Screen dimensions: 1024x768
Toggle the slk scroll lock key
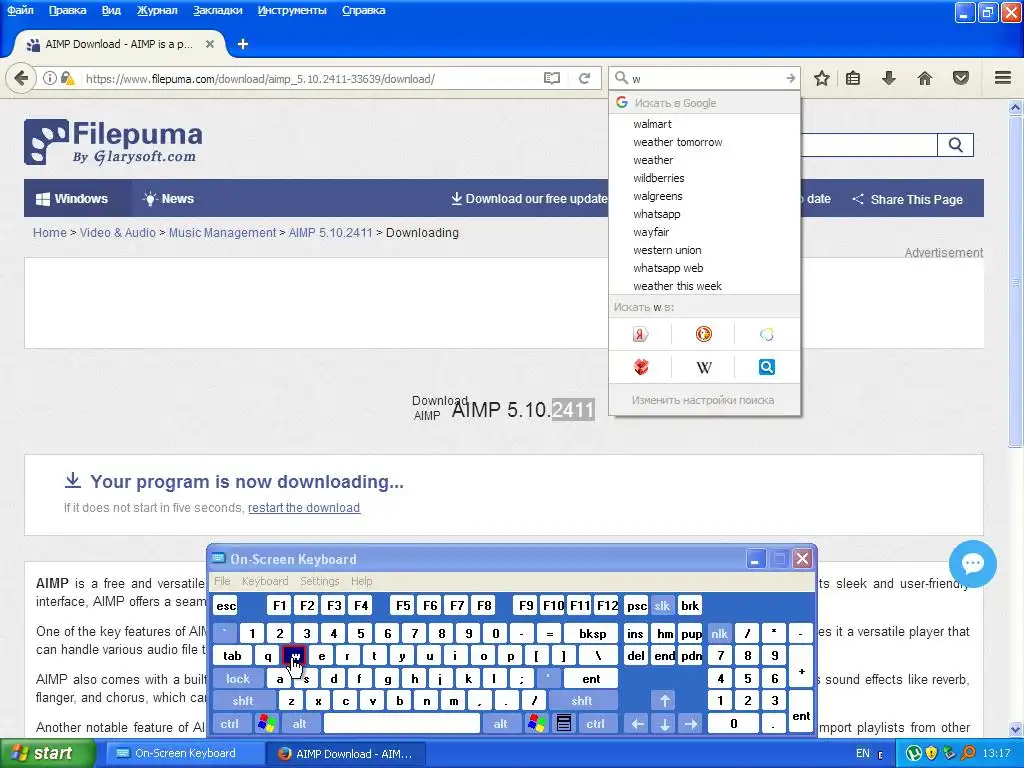[x=662, y=605]
